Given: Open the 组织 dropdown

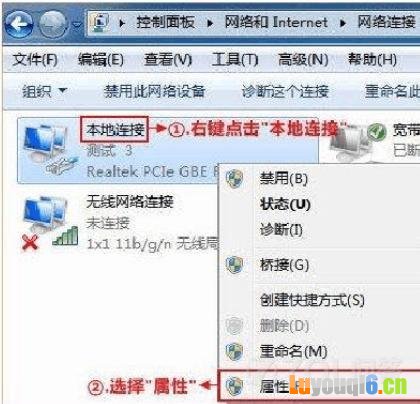Looking at the screenshot, I should point(45,91).
